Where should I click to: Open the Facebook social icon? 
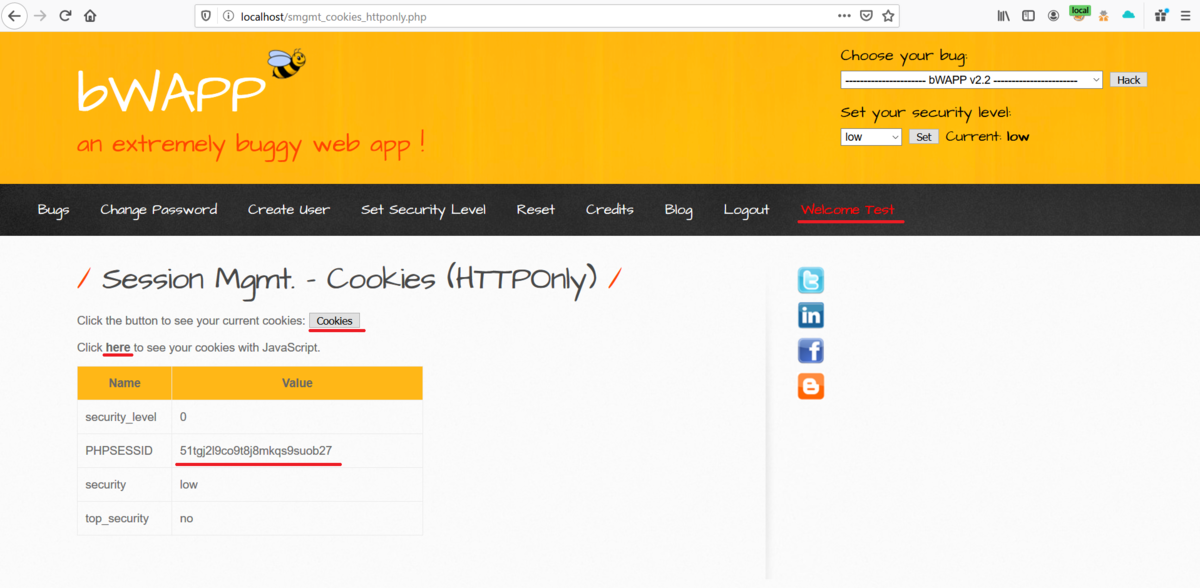[811, 351]
